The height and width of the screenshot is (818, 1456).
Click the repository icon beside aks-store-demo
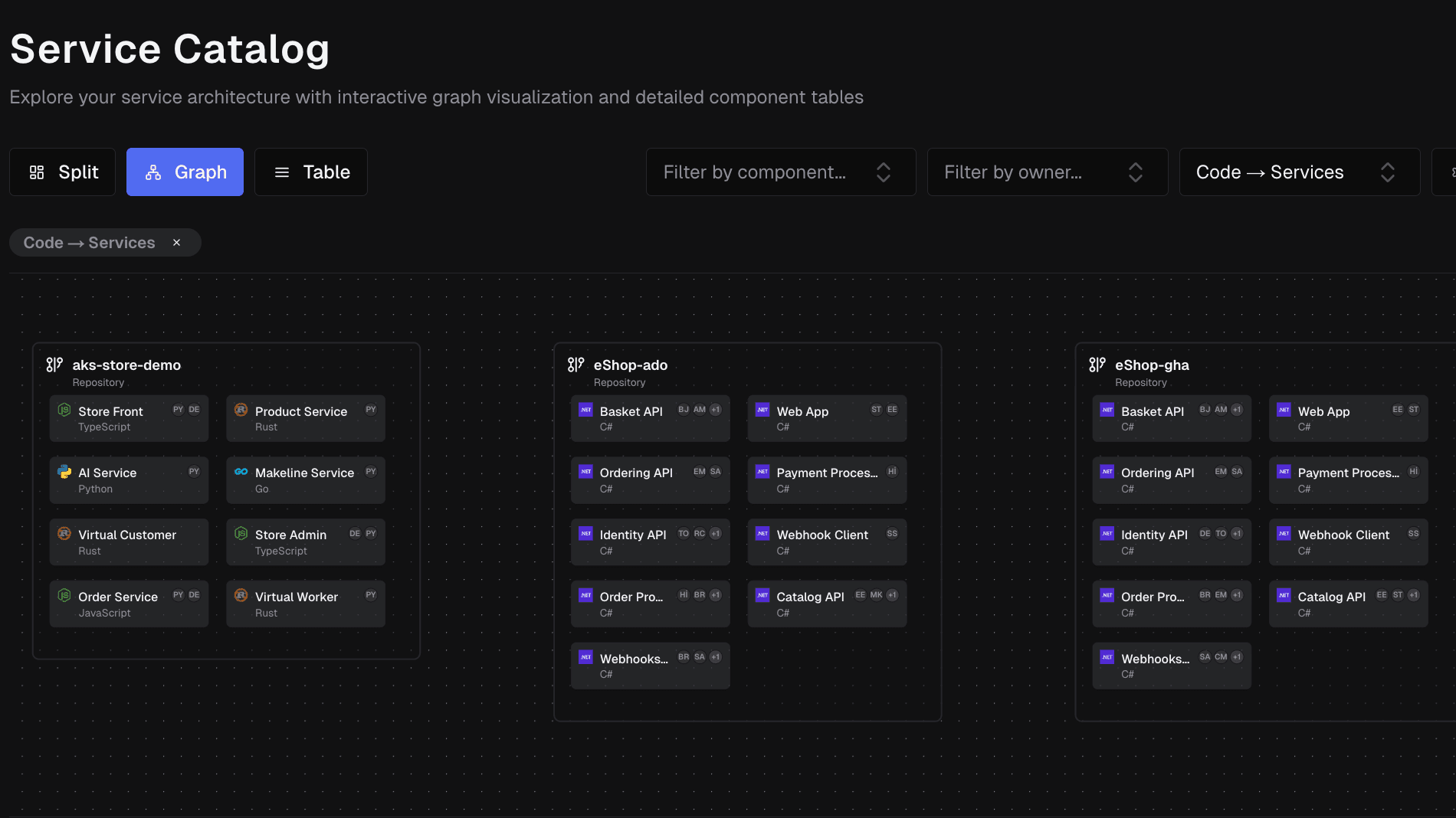click(54, 365)
